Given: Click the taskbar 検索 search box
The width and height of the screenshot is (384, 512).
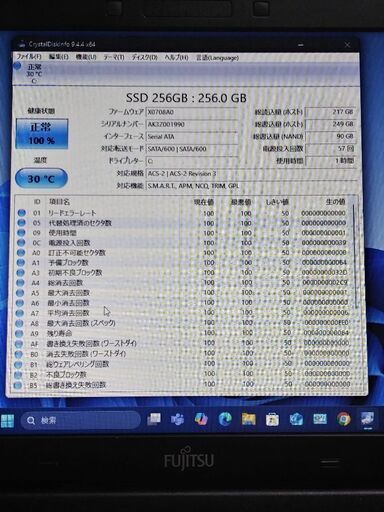Looking at the screenshot, I should coord(81,420).
